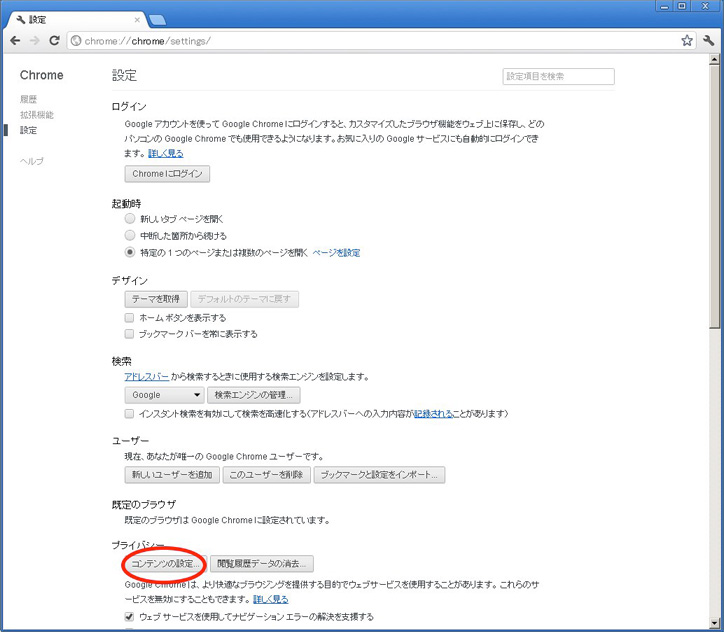Open the 記録される link
This screenshot has width=724, height=632.
click(433, 414)
